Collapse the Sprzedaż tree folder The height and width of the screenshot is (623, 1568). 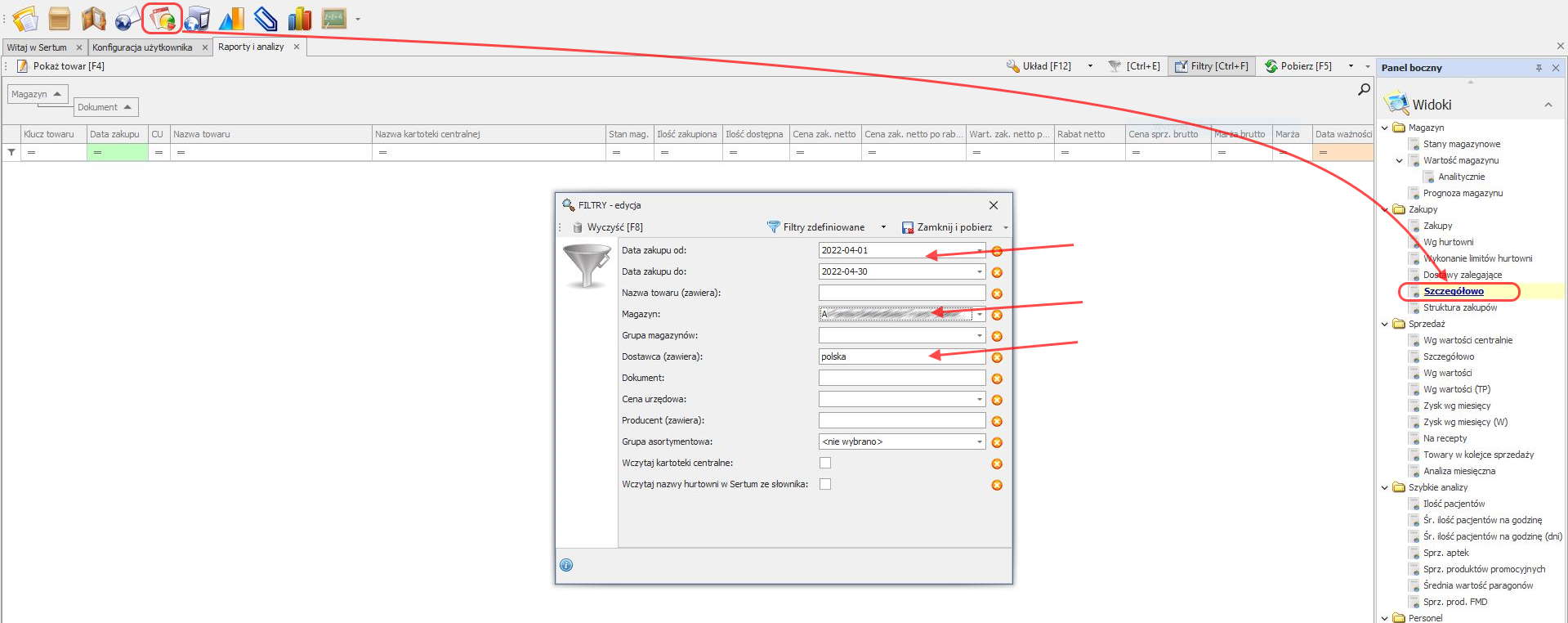pos(1385,324)
